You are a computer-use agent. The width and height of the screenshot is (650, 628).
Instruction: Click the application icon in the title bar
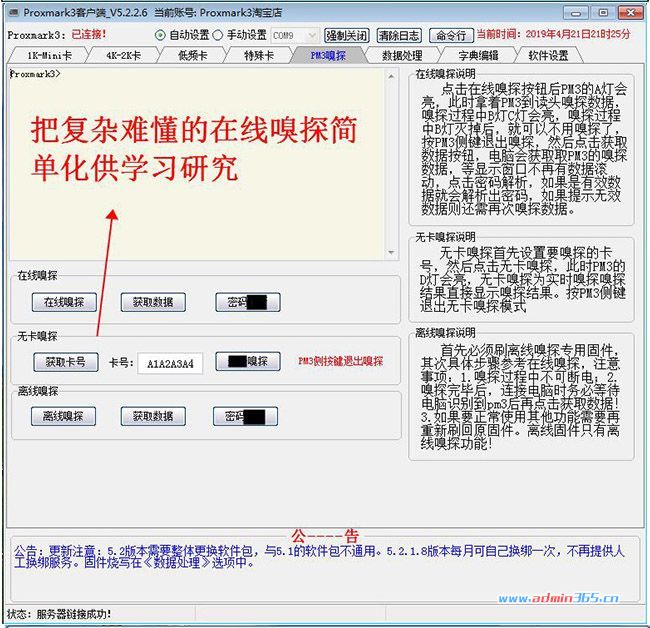click(14, 12)
